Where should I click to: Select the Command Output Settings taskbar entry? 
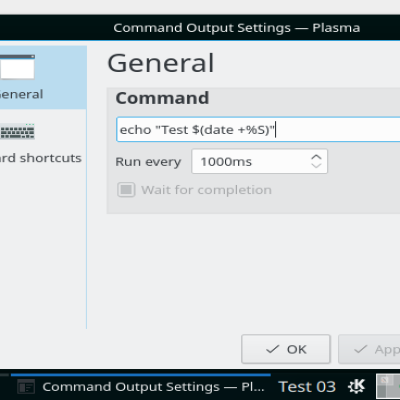point(141,387)
